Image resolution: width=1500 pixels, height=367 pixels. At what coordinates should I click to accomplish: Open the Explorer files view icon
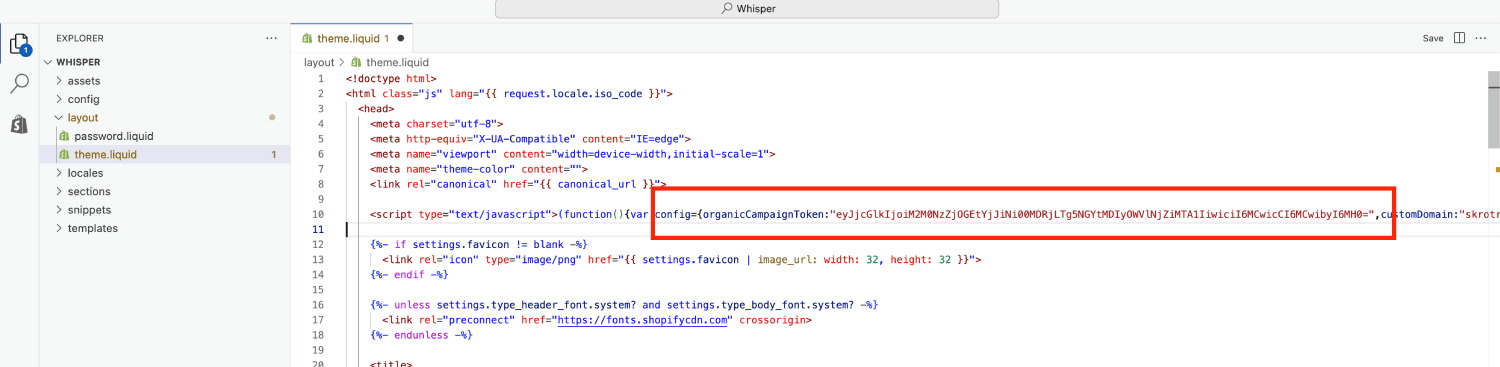tap(19, 44)
